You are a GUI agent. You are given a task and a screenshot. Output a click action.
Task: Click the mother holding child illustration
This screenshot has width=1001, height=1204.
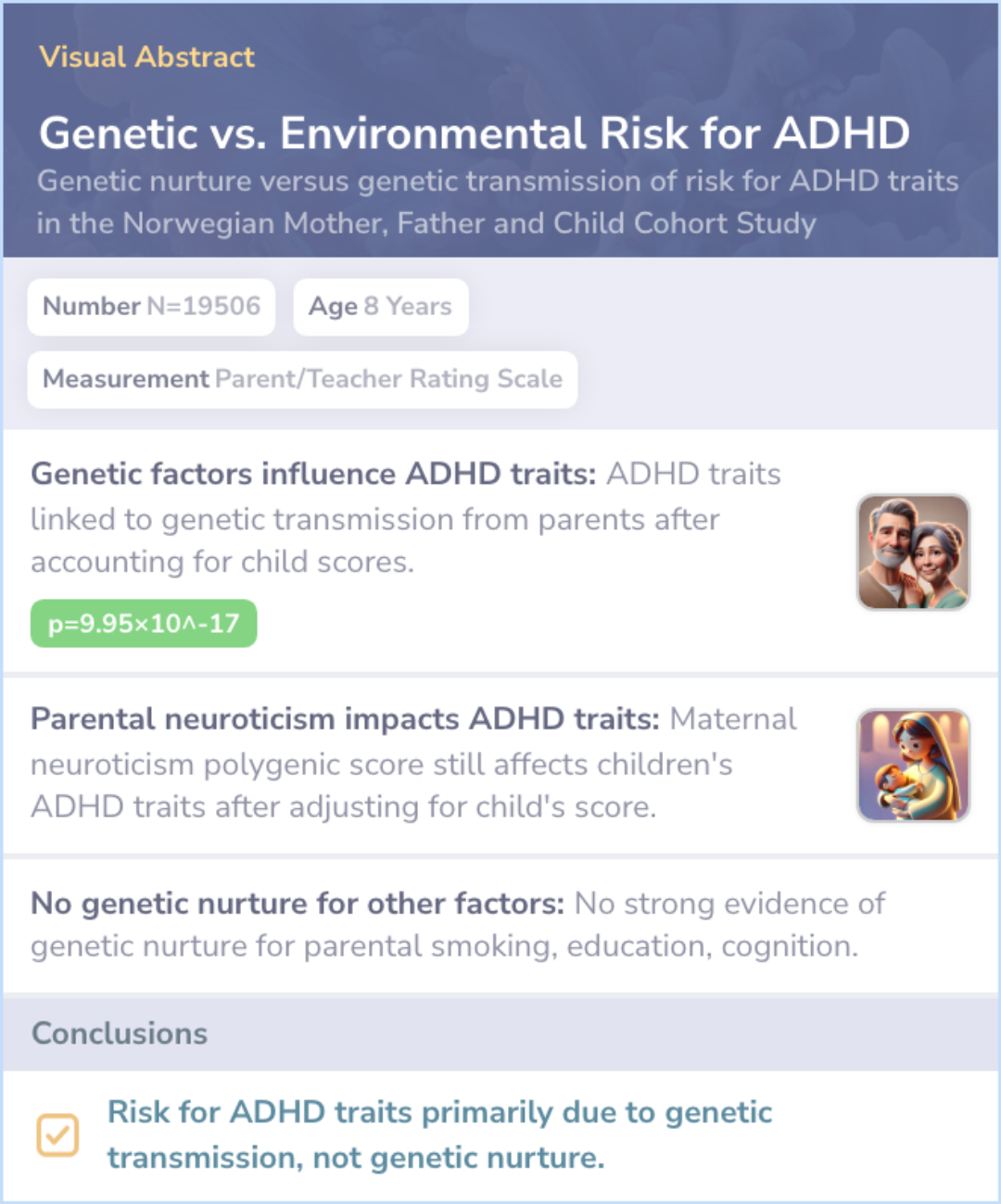pyautogui.click(x=913, y=766)
